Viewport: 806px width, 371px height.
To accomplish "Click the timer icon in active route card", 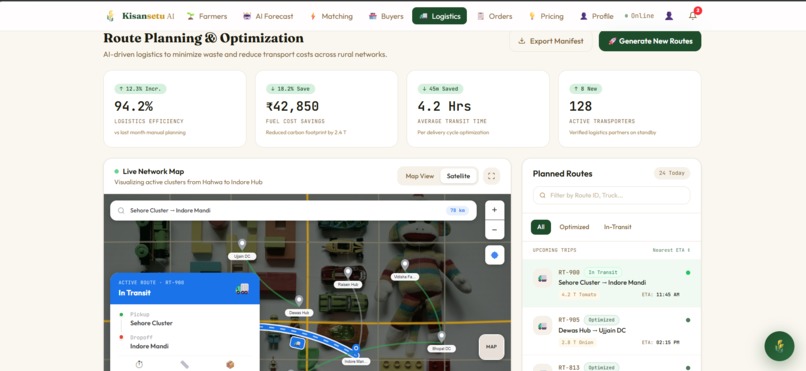I will tap(139, 364).
